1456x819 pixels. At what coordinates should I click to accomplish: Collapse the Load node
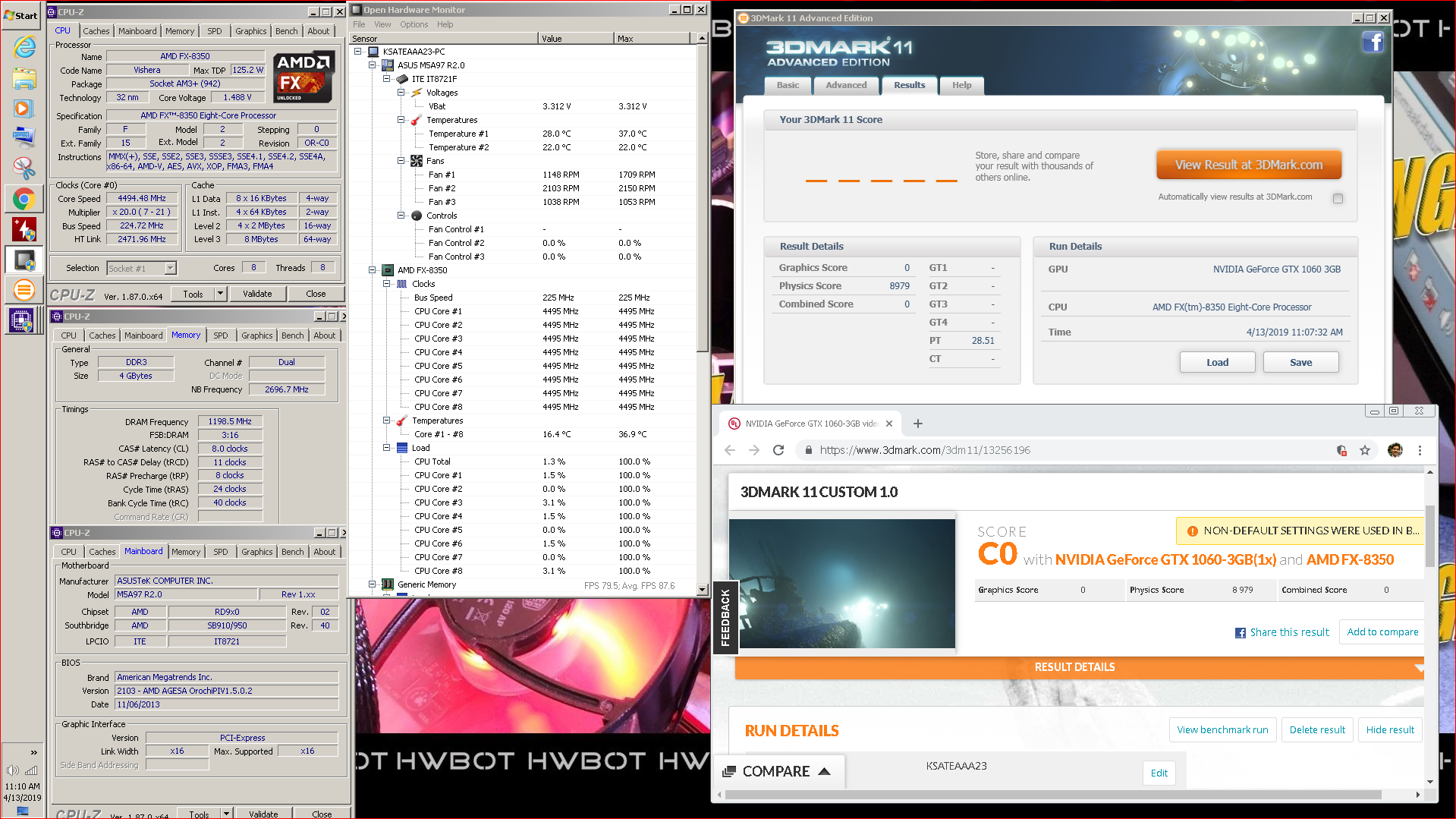(x=386, y=448)
